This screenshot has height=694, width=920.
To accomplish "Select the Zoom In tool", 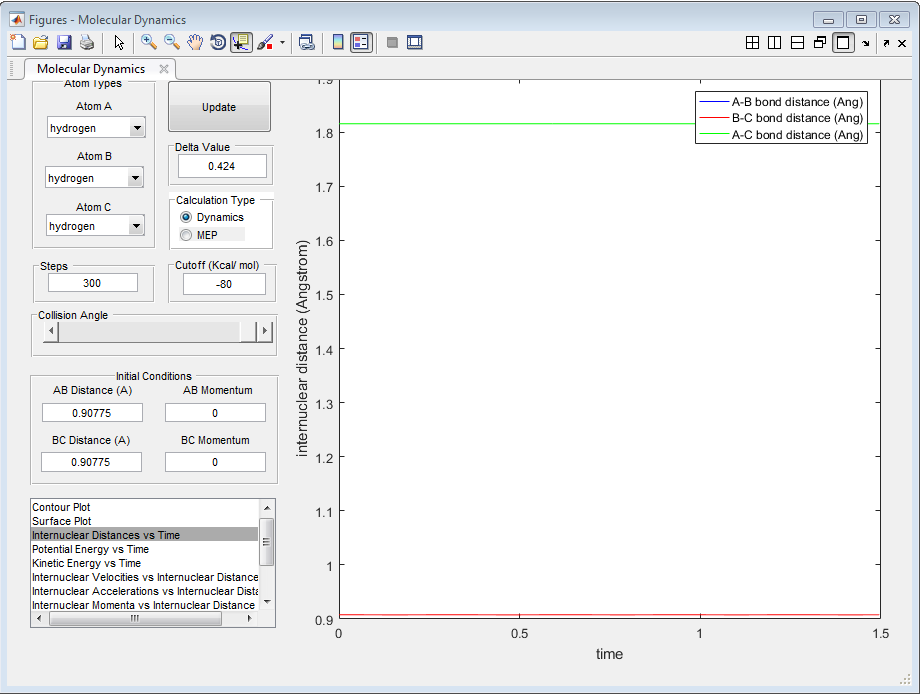I will pyautogui.click(x=149, y=42).
